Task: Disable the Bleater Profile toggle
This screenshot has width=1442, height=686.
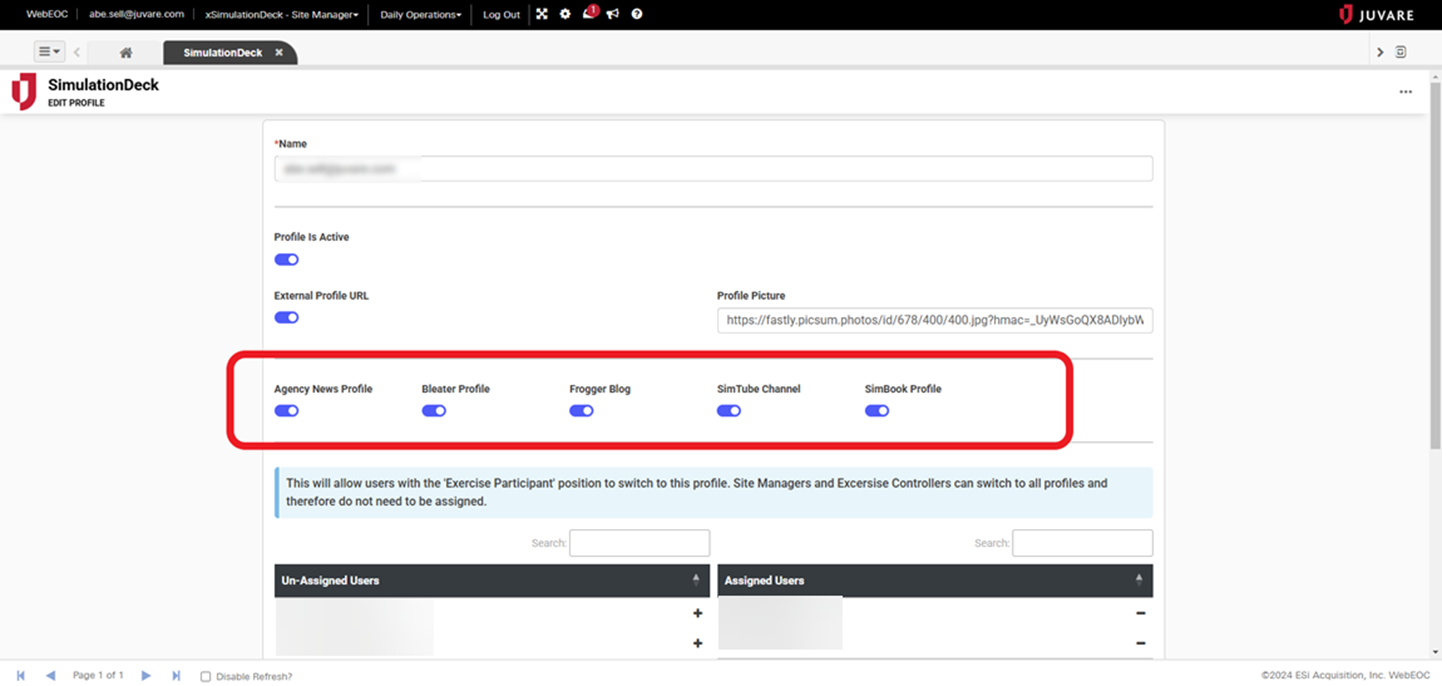Action: 434,411
